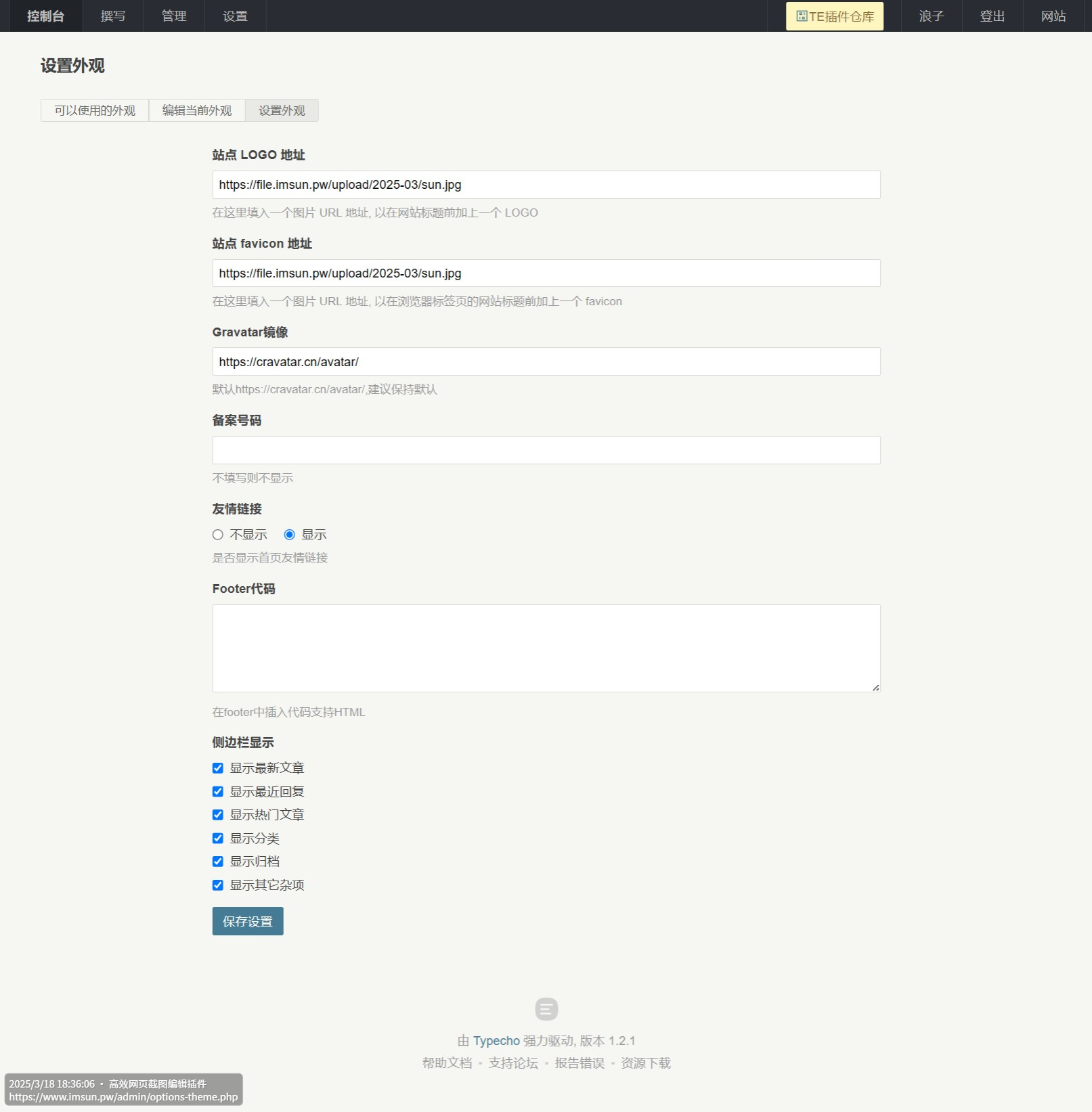Image resolution: width=1092 pixels, height=1112 pixels.
Task: Toggle the 显示最近回复 checkbox
Action: 218,792
